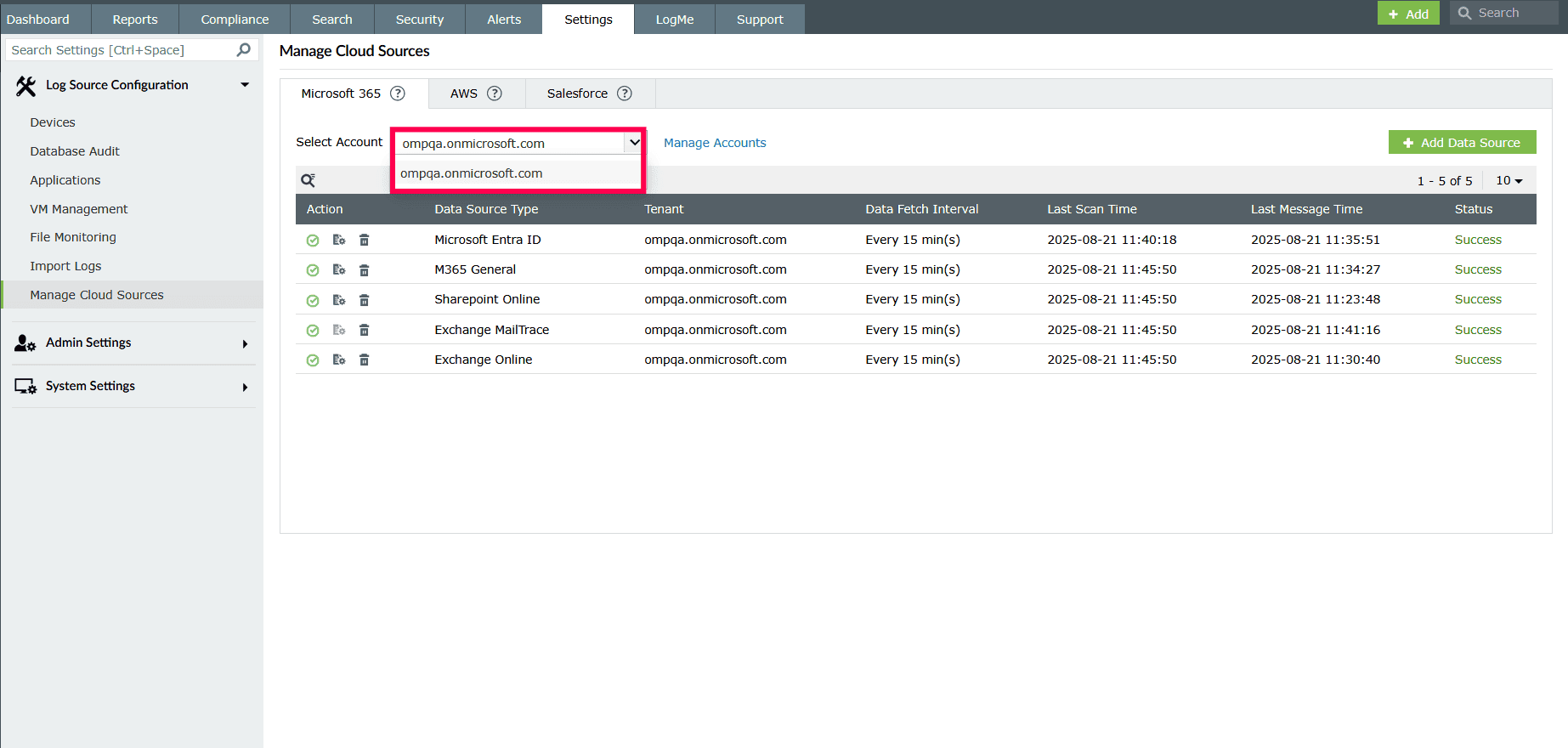Toggle status icon for M365 General row

pos(313,270)
